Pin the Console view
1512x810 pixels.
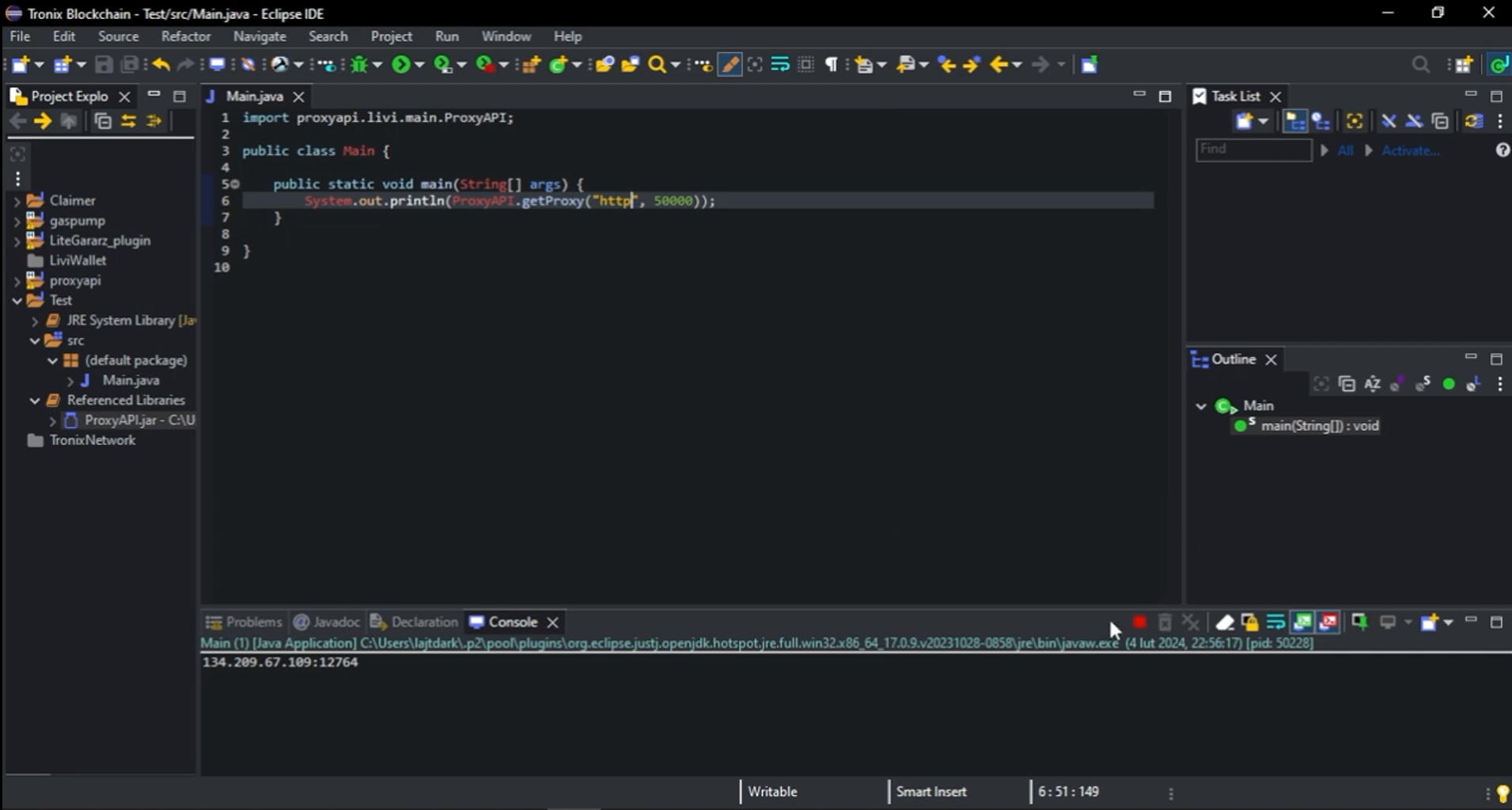click(x=1360, y=623)
